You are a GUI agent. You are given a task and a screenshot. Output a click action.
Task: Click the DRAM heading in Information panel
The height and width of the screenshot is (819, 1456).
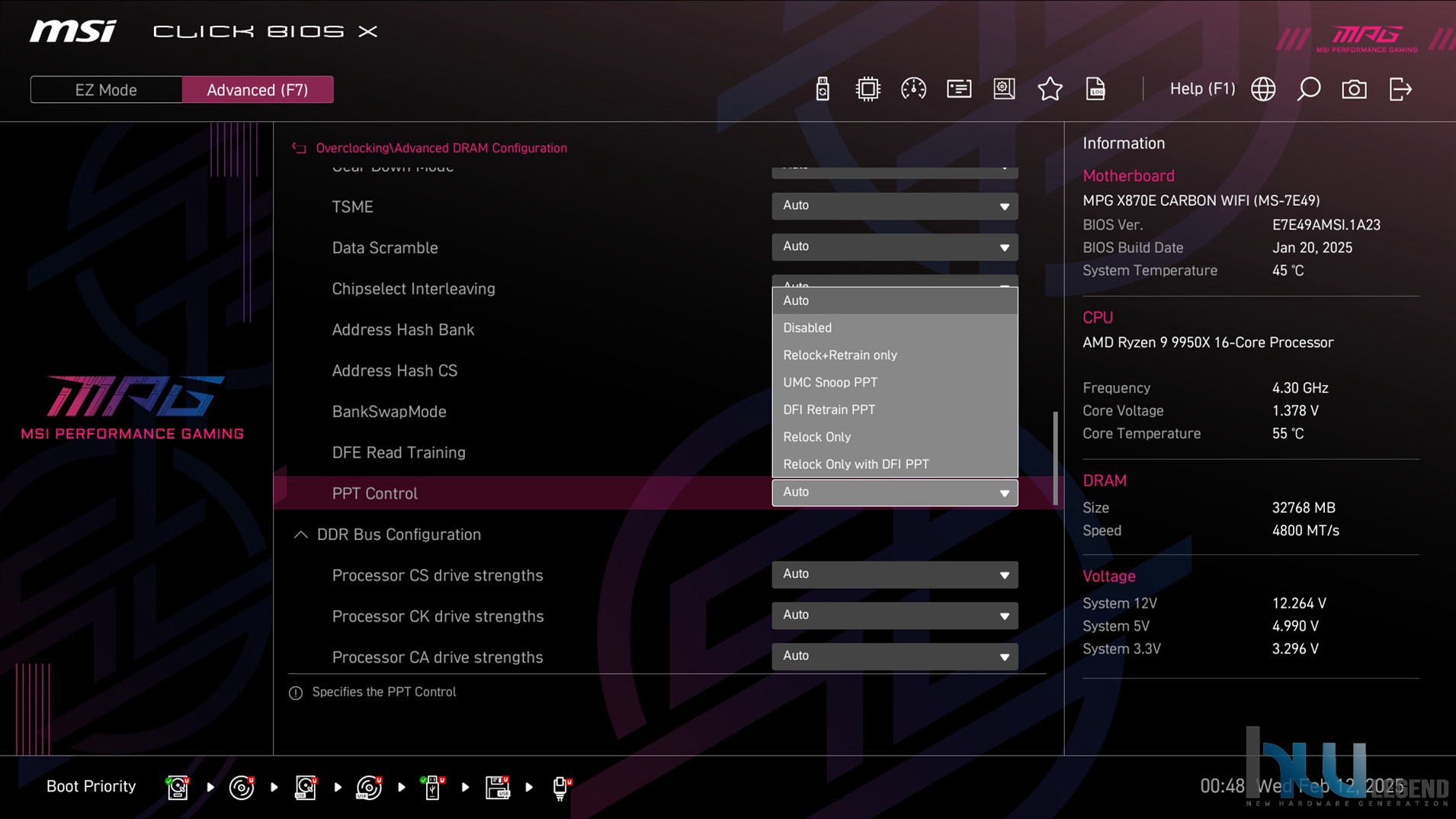tap(1105, 480)
